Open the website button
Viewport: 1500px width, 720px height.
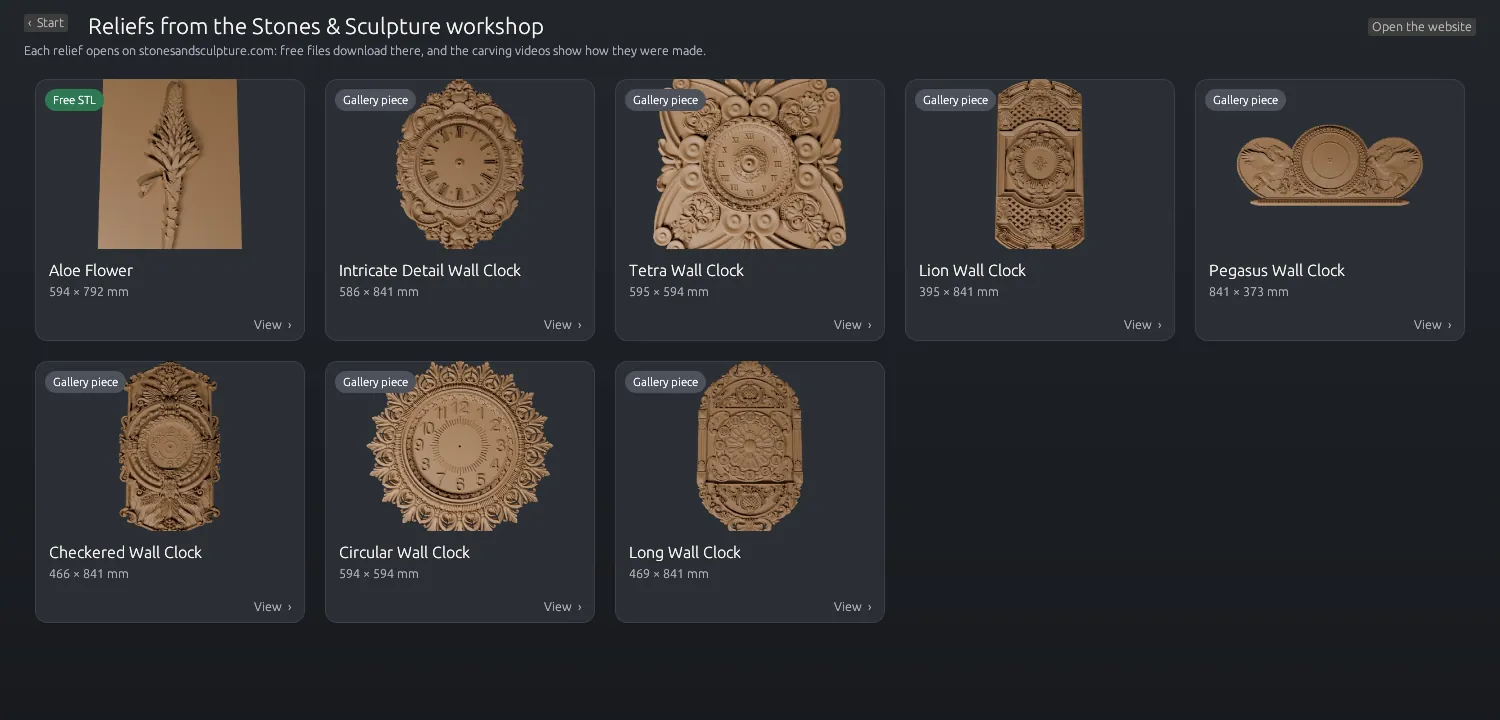1421,27
